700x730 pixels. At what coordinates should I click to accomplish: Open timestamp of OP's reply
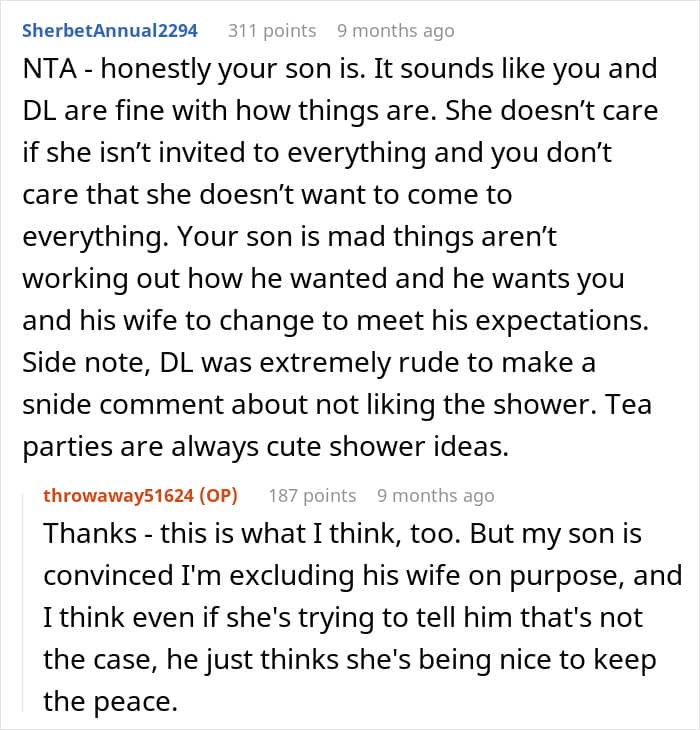click(436, 495)
